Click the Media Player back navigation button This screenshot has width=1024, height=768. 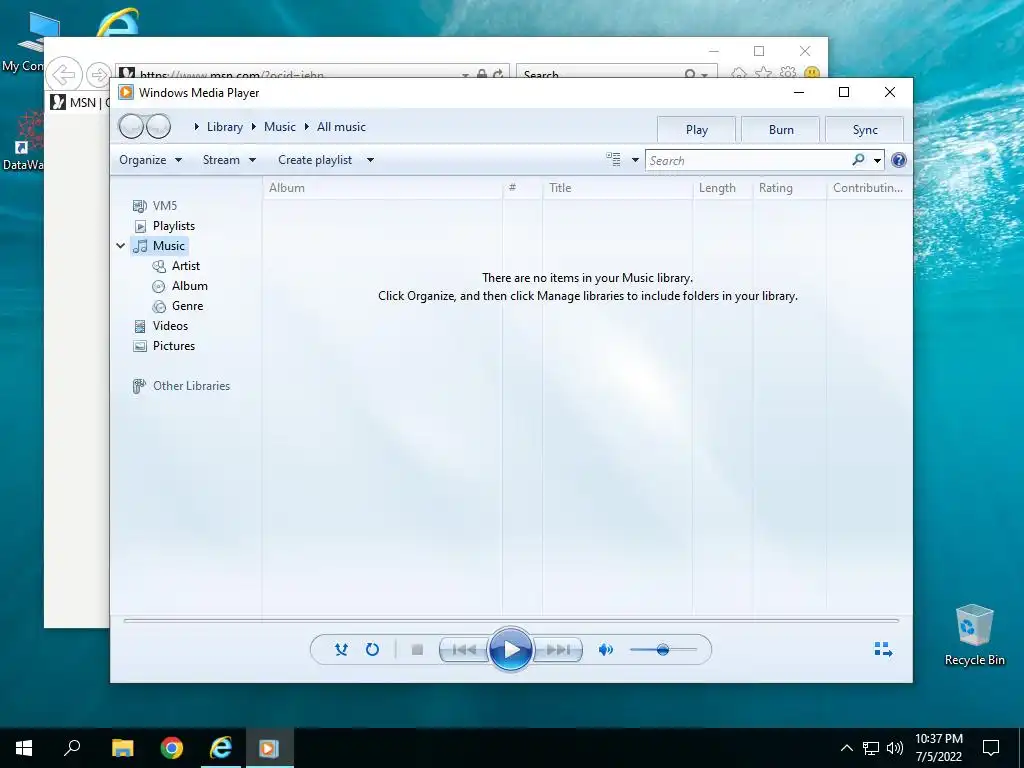[131, 126]
